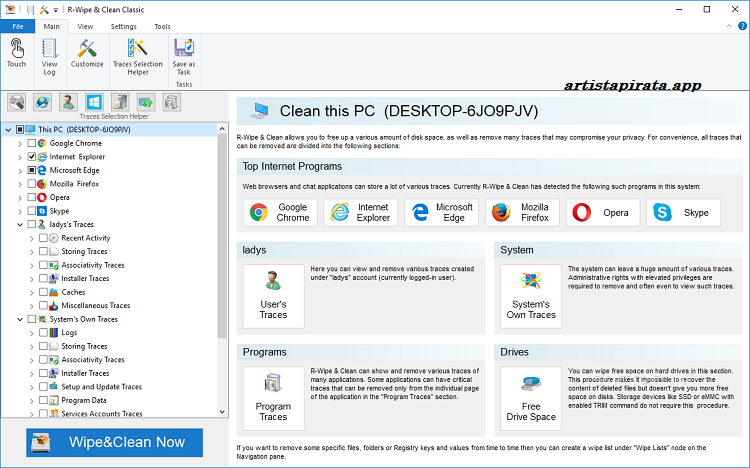The image size is (750, 468).
Task: Toggle the Internet Explorer checkbox
Action: click(32, 157)
